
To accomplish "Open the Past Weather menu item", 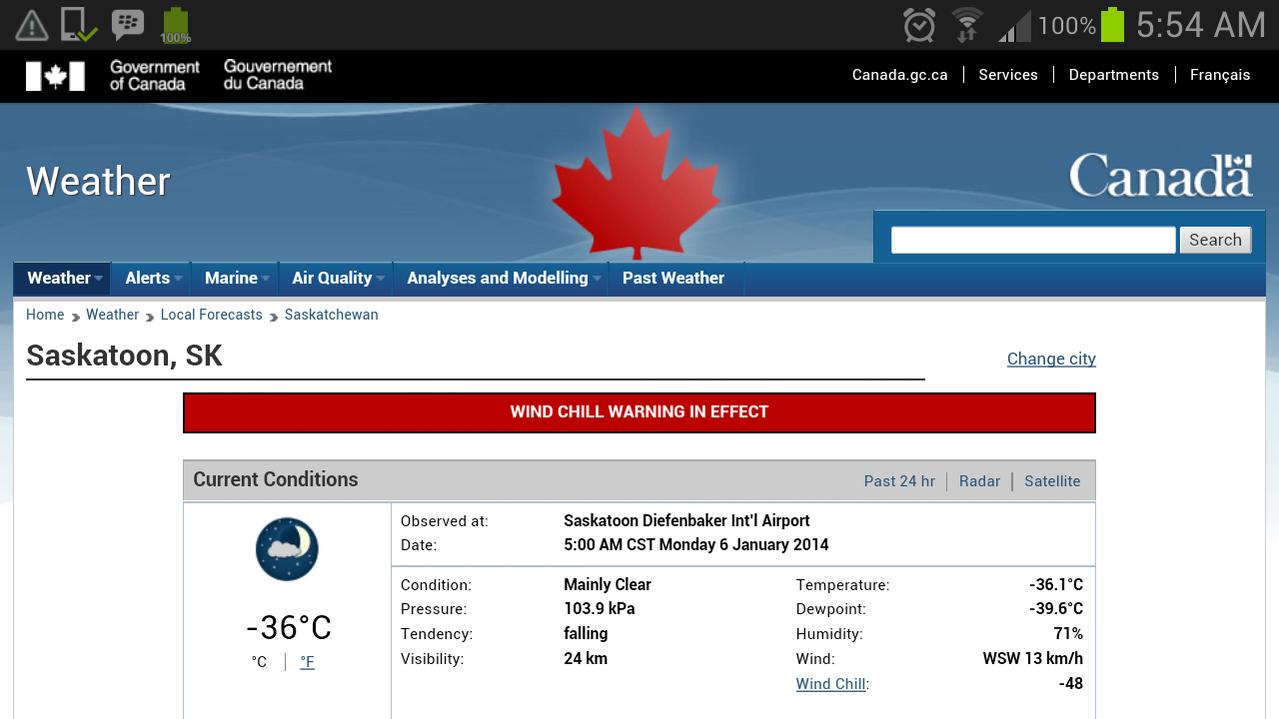I will (673, 278).
